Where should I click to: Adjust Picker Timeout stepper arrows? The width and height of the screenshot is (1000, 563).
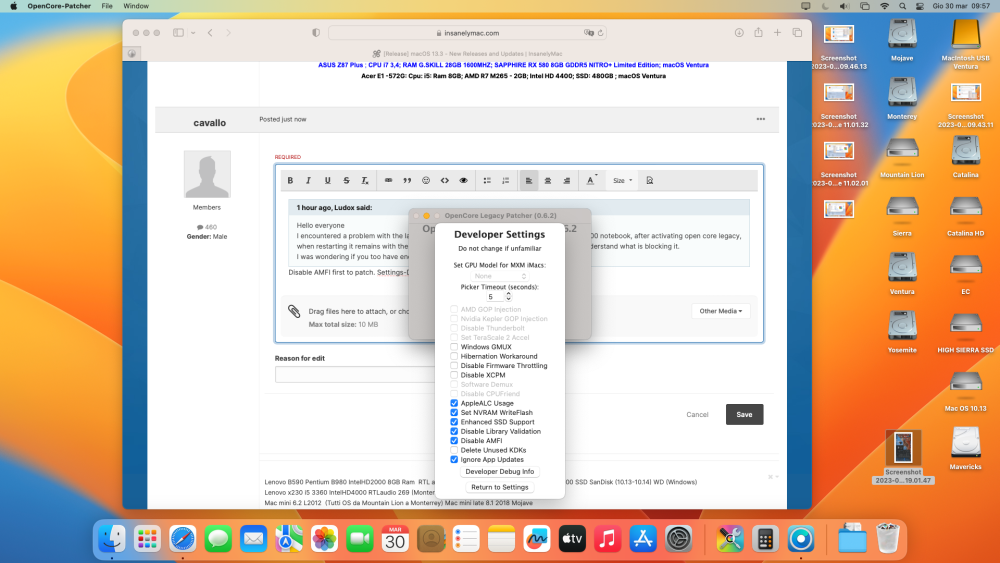[x=508, y=296]
